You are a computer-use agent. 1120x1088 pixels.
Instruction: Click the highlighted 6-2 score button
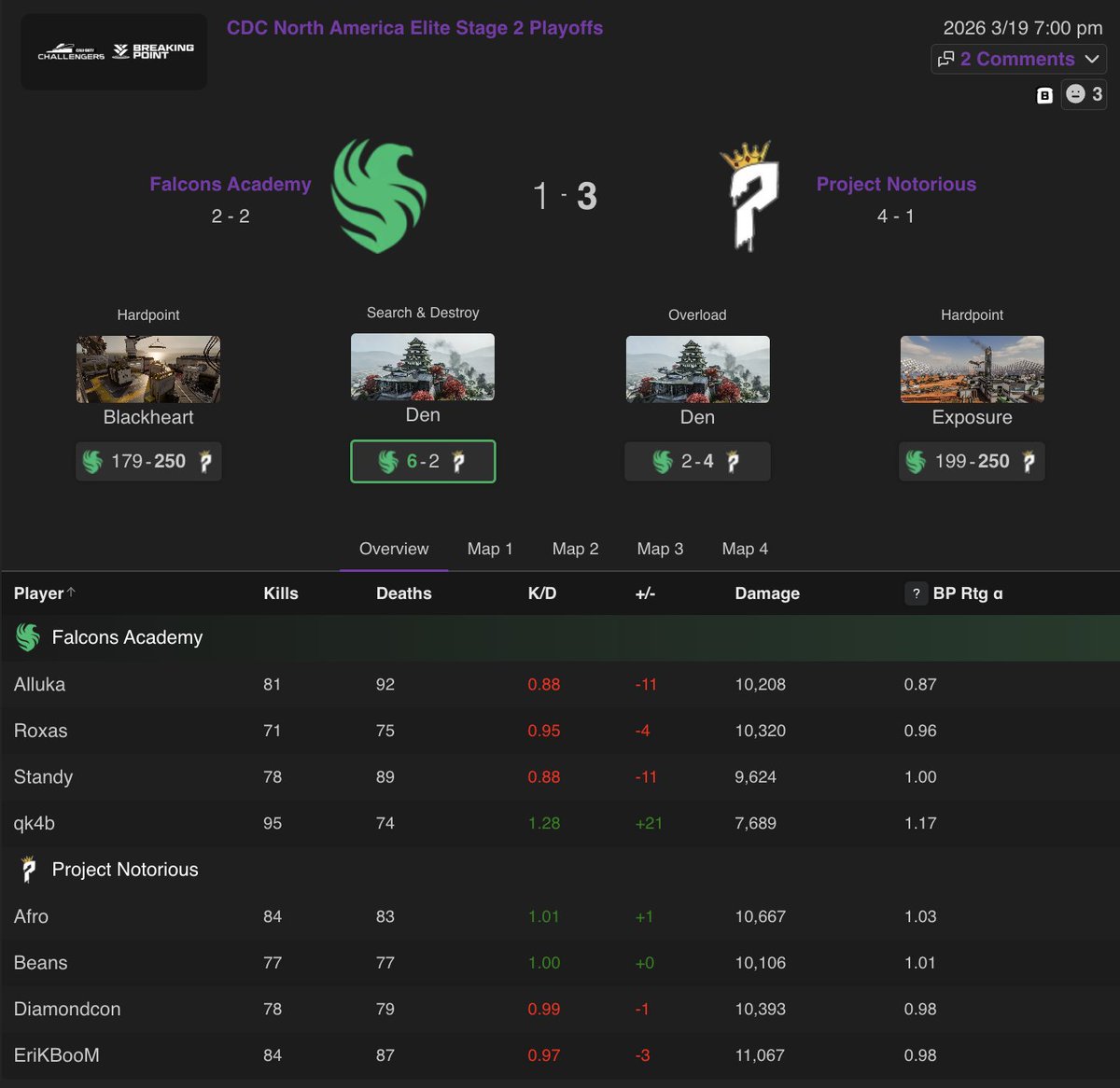pyautogui.click(x=423, y=461)
